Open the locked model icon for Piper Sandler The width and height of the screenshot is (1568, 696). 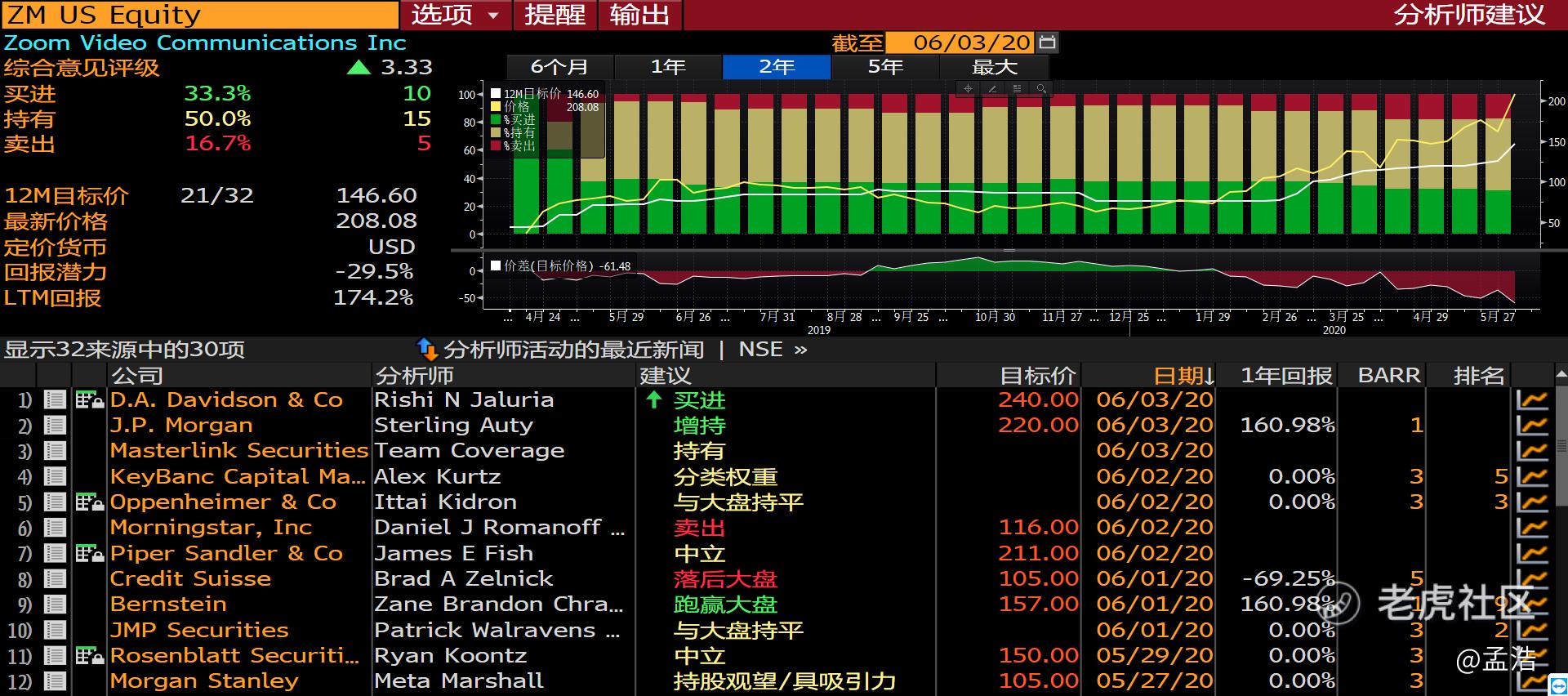[89, 553]
